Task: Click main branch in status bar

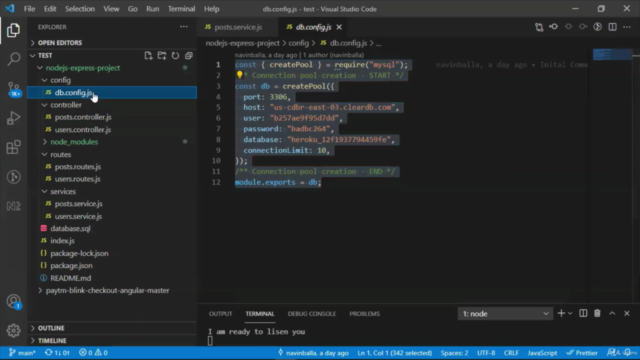Action: click(22, 353)
